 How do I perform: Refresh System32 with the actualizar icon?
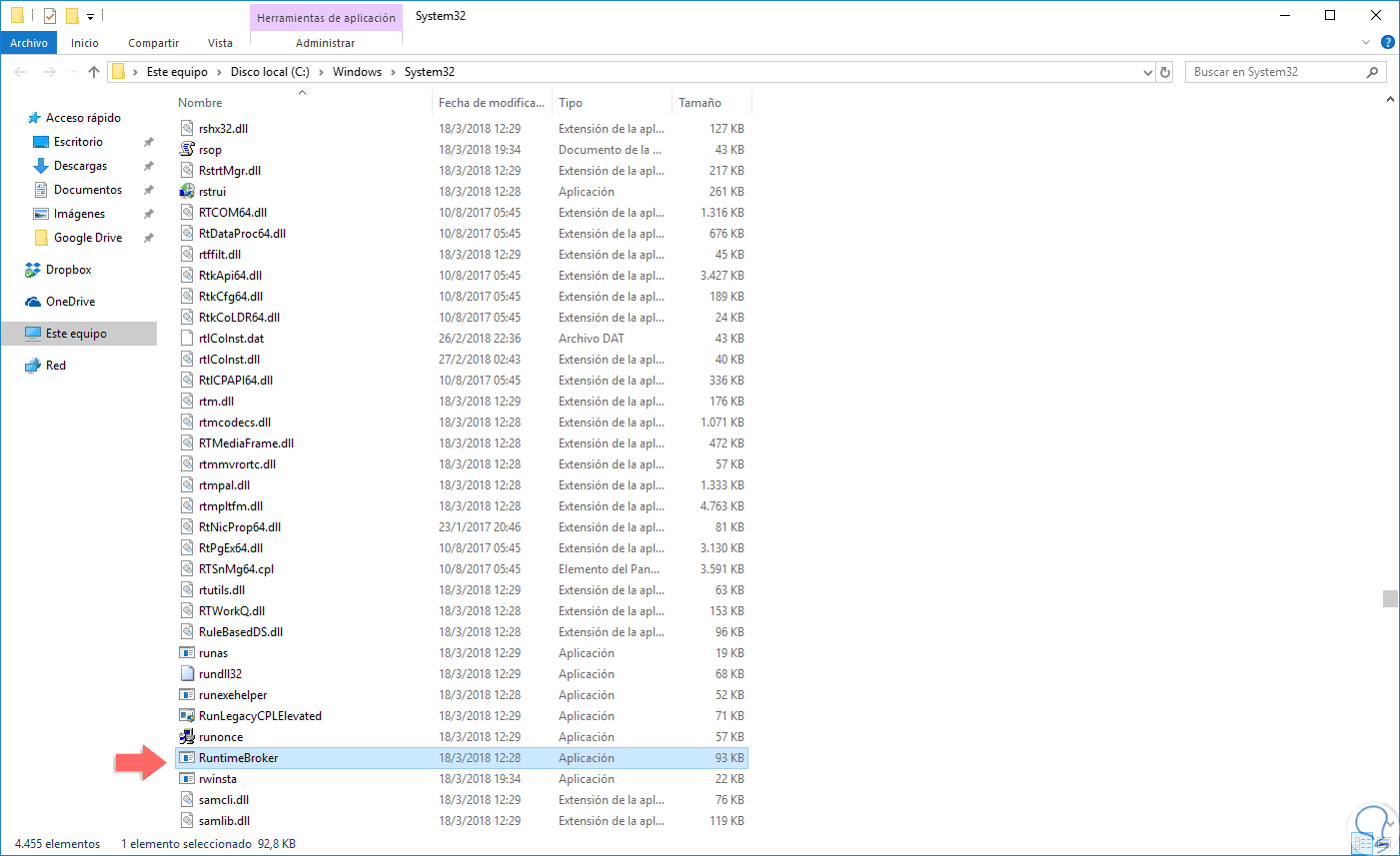[1164, 71]
